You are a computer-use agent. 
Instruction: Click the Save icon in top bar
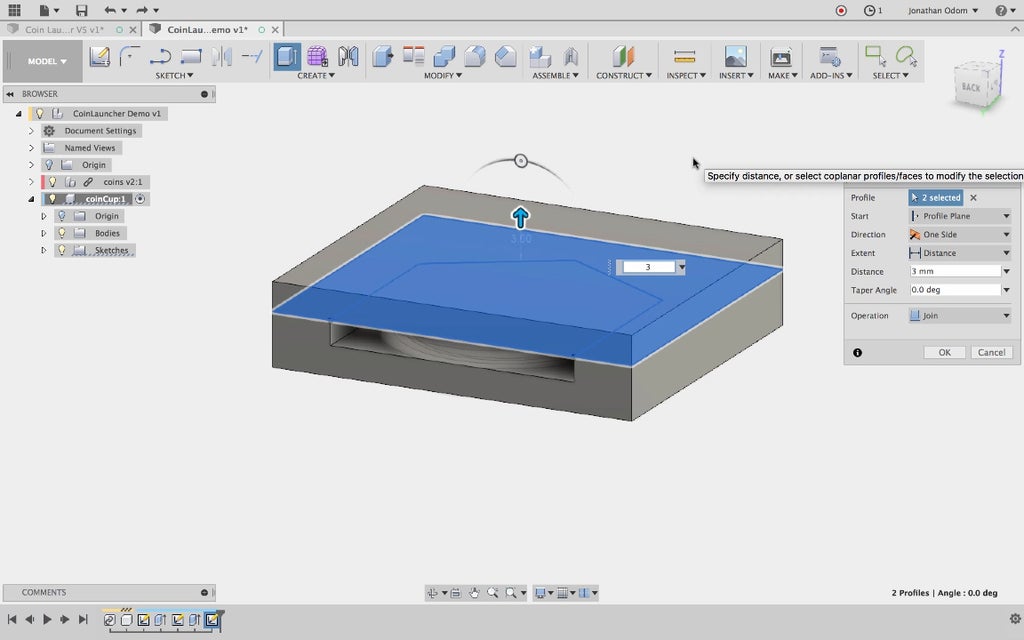pyautogui.click(x=82, y=10)
